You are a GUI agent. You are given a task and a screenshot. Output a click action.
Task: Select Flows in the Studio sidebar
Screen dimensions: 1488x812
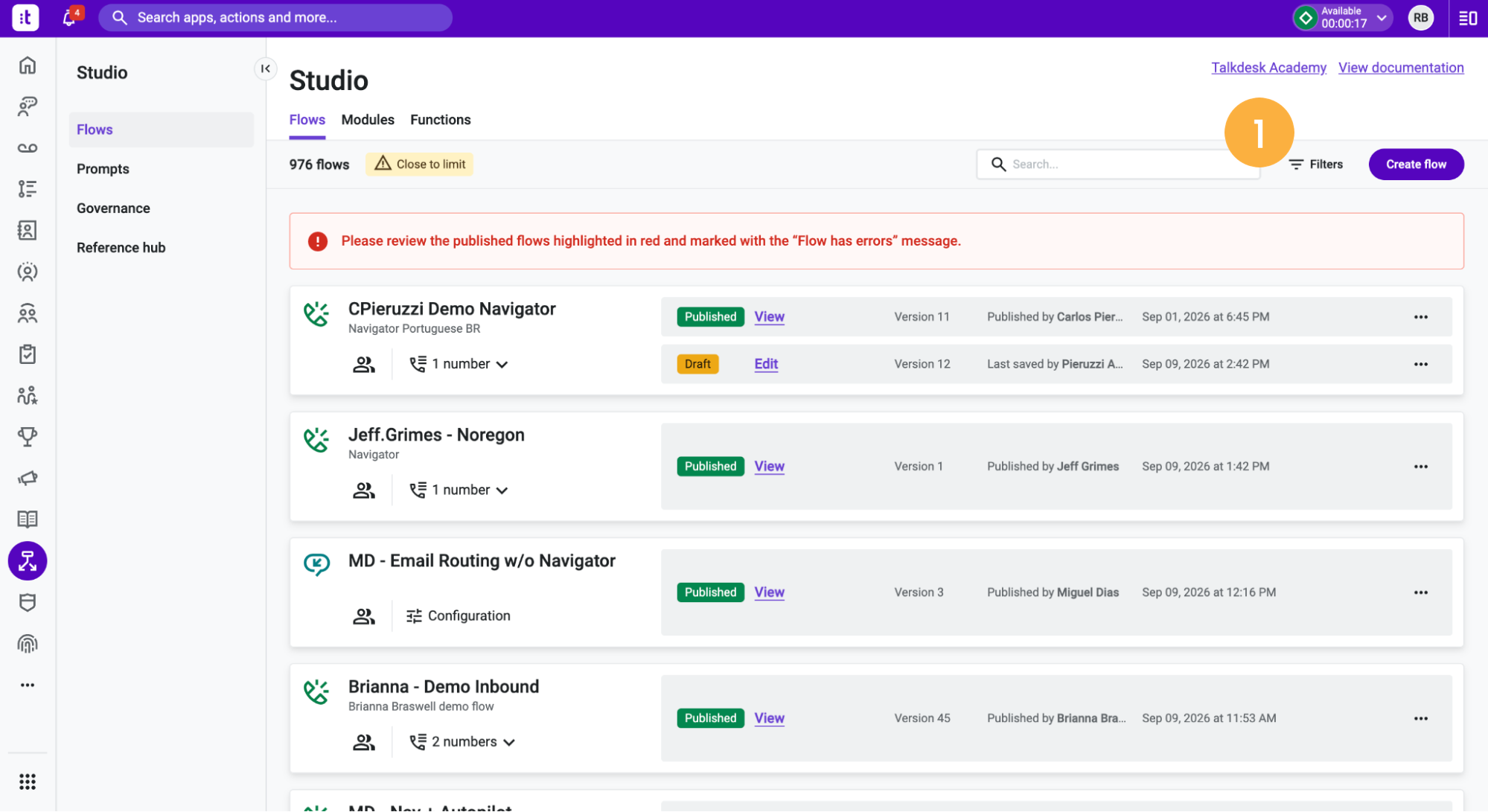[x=162, y=130]
